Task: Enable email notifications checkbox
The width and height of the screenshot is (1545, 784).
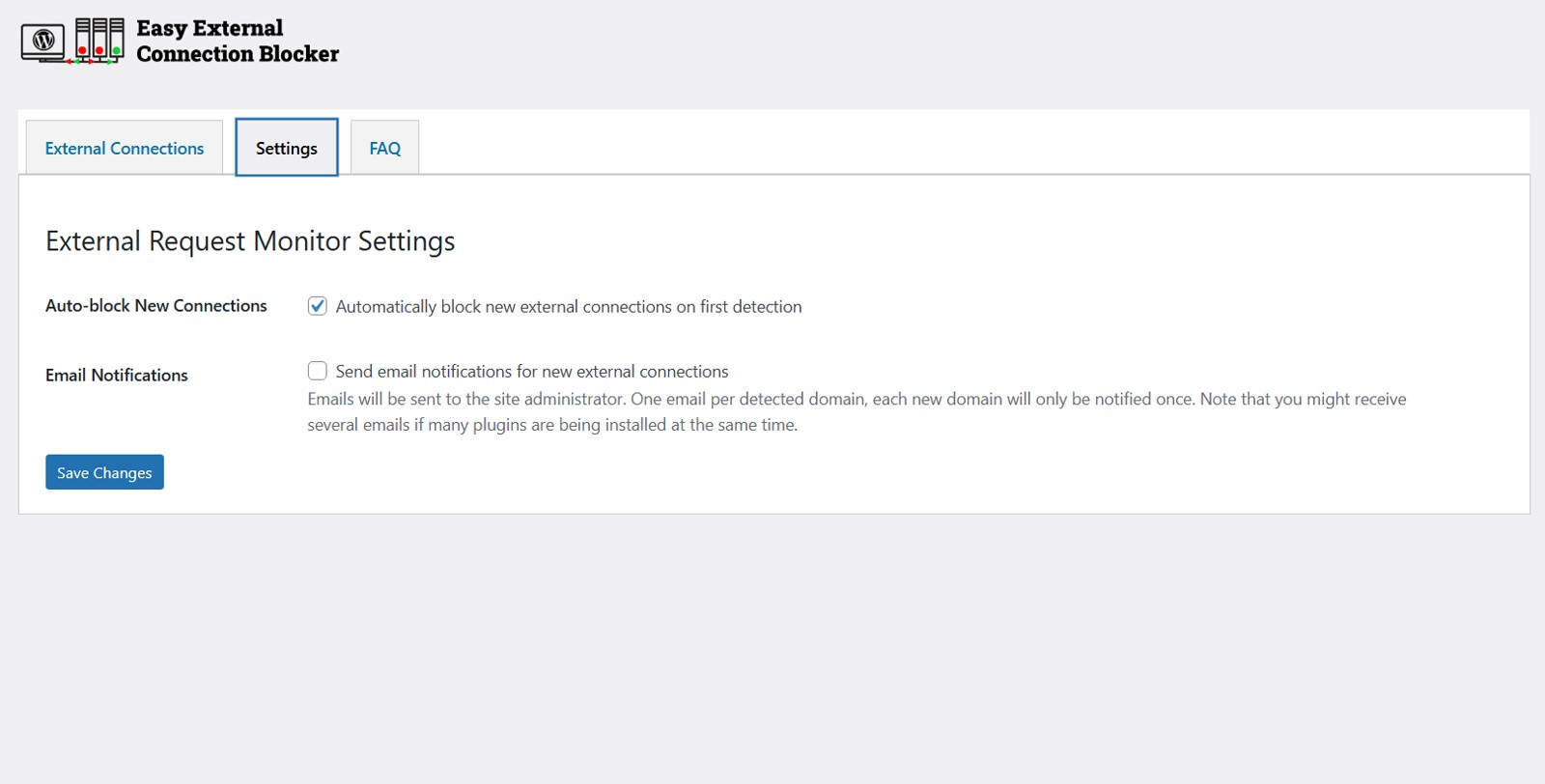Action: pos(317,371)
